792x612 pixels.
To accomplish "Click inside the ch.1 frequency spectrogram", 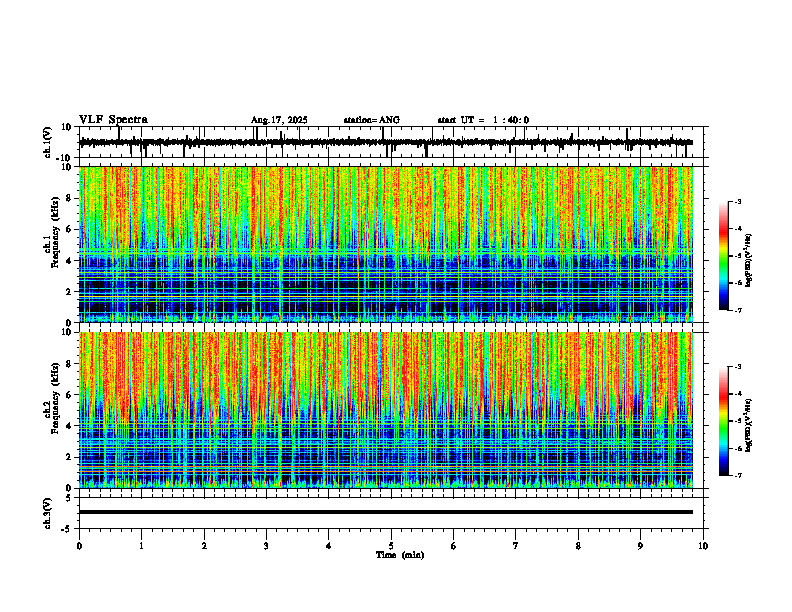I will [386, 244].
